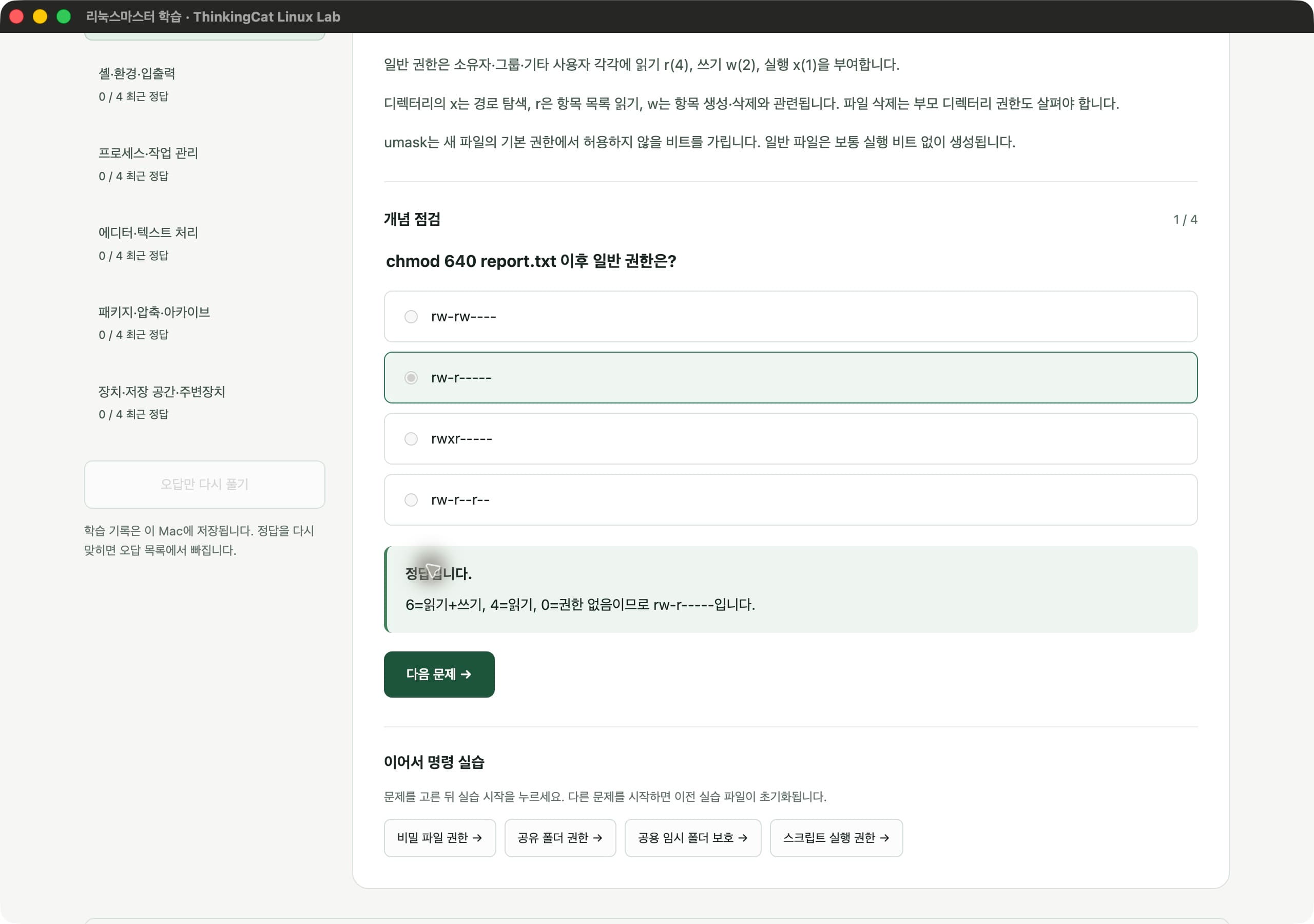
Task: Click the 6=읽기+쓰기 explanation text
Action: click(x=581, y=605)
